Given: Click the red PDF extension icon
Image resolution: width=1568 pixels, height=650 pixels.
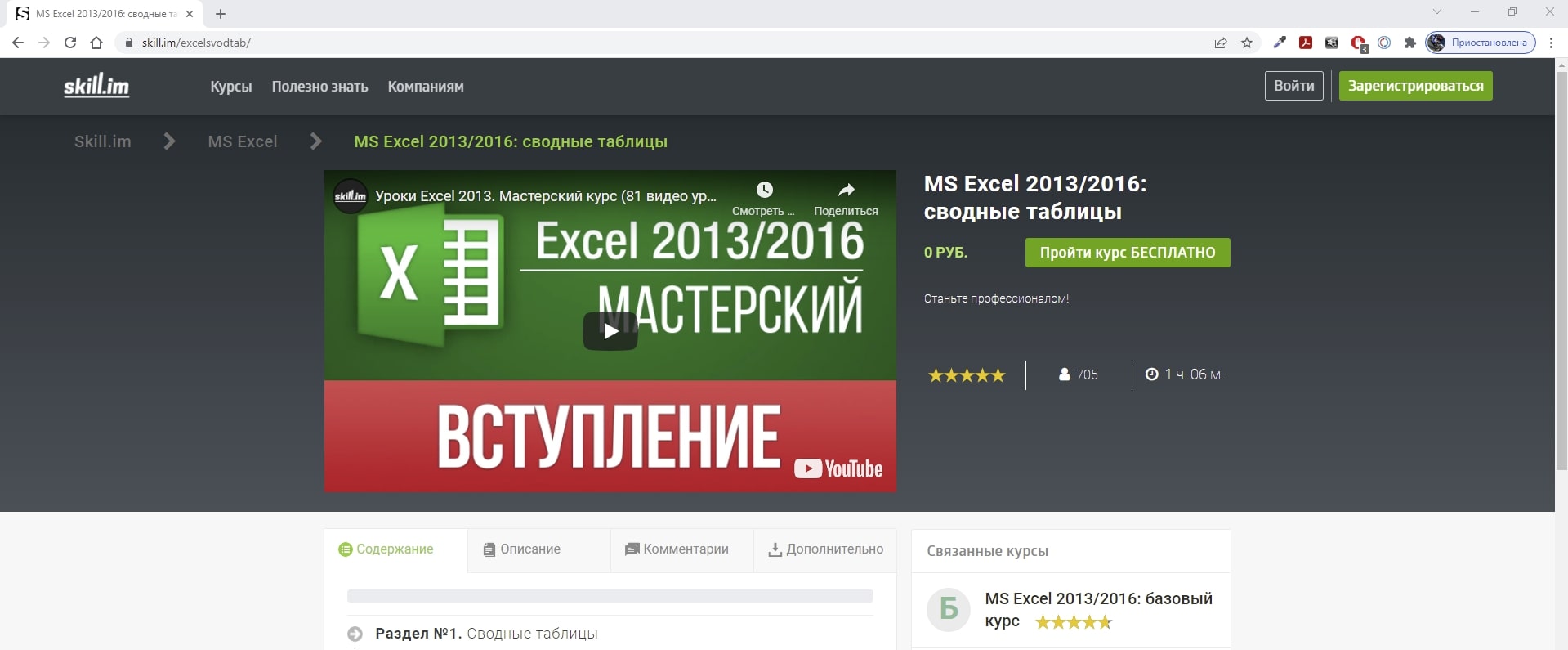Looking at the screenshot, I should 1306,43.
